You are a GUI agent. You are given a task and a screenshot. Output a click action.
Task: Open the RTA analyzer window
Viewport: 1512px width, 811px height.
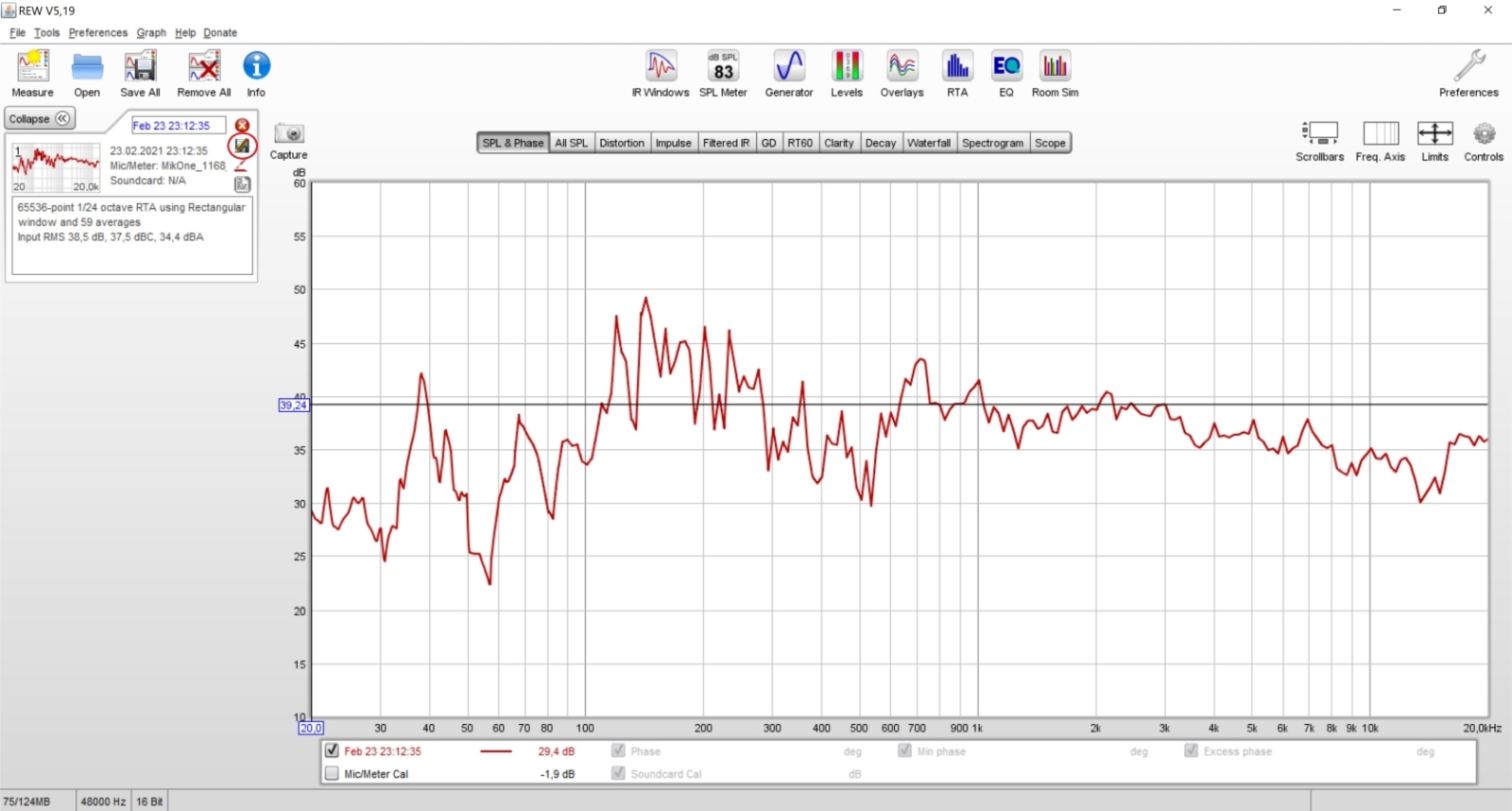pyautogui.click(x=957, y=74)
